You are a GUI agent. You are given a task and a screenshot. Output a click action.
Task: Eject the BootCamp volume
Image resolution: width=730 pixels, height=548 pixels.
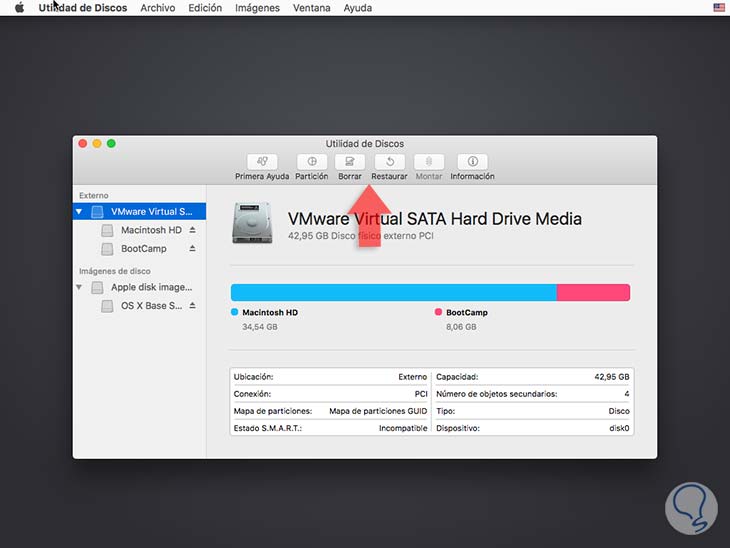pos(192,249)
